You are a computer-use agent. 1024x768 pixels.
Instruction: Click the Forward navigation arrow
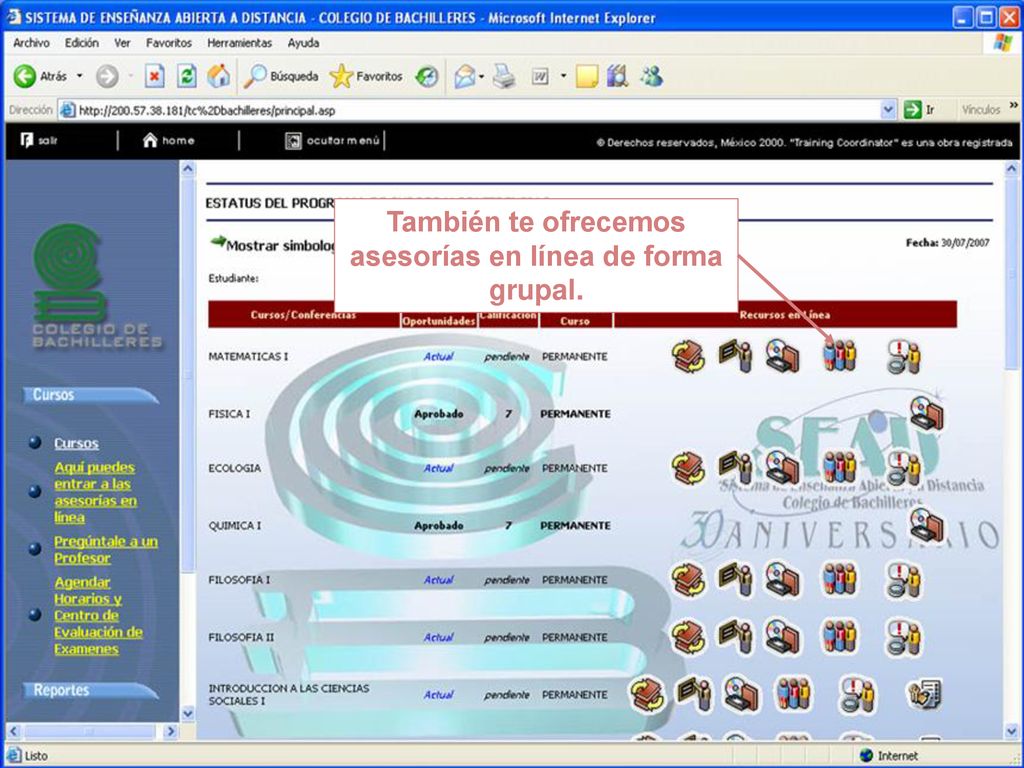[107, 76]
